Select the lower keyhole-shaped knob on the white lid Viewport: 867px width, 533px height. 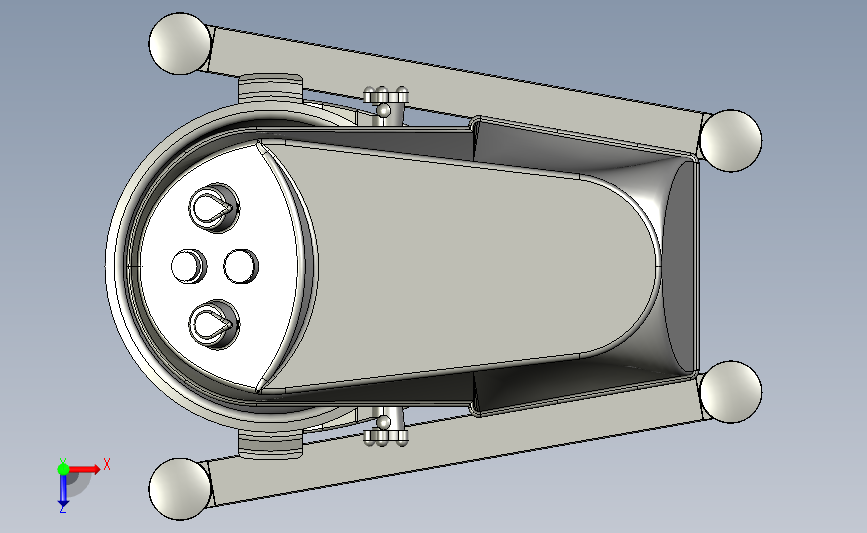214,325
